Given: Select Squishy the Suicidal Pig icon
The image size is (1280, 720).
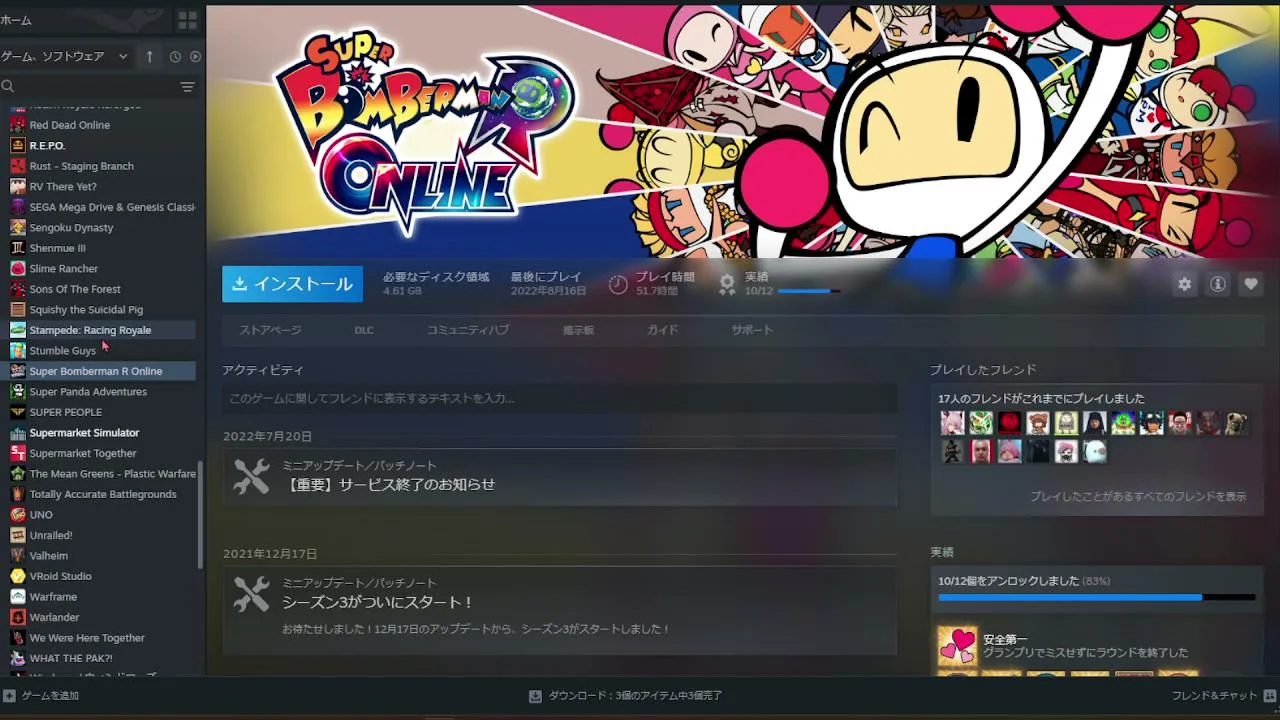Looking at the screenshot, I should coord(17,310).
